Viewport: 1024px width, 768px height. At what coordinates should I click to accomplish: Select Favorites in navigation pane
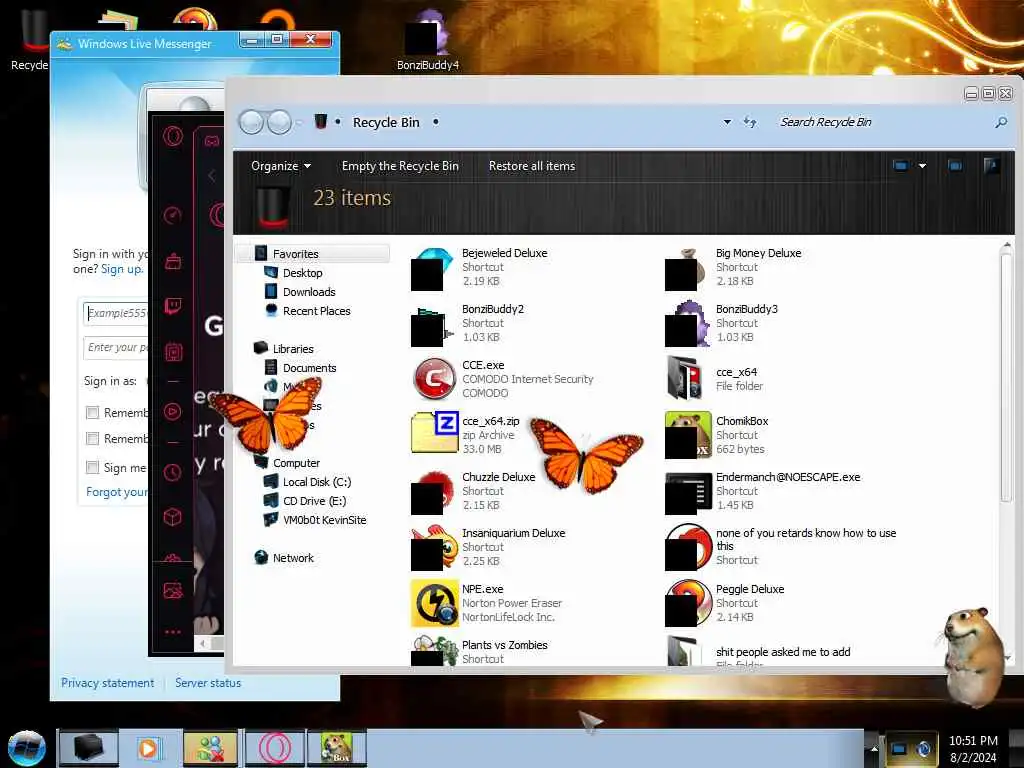[295, 253]
